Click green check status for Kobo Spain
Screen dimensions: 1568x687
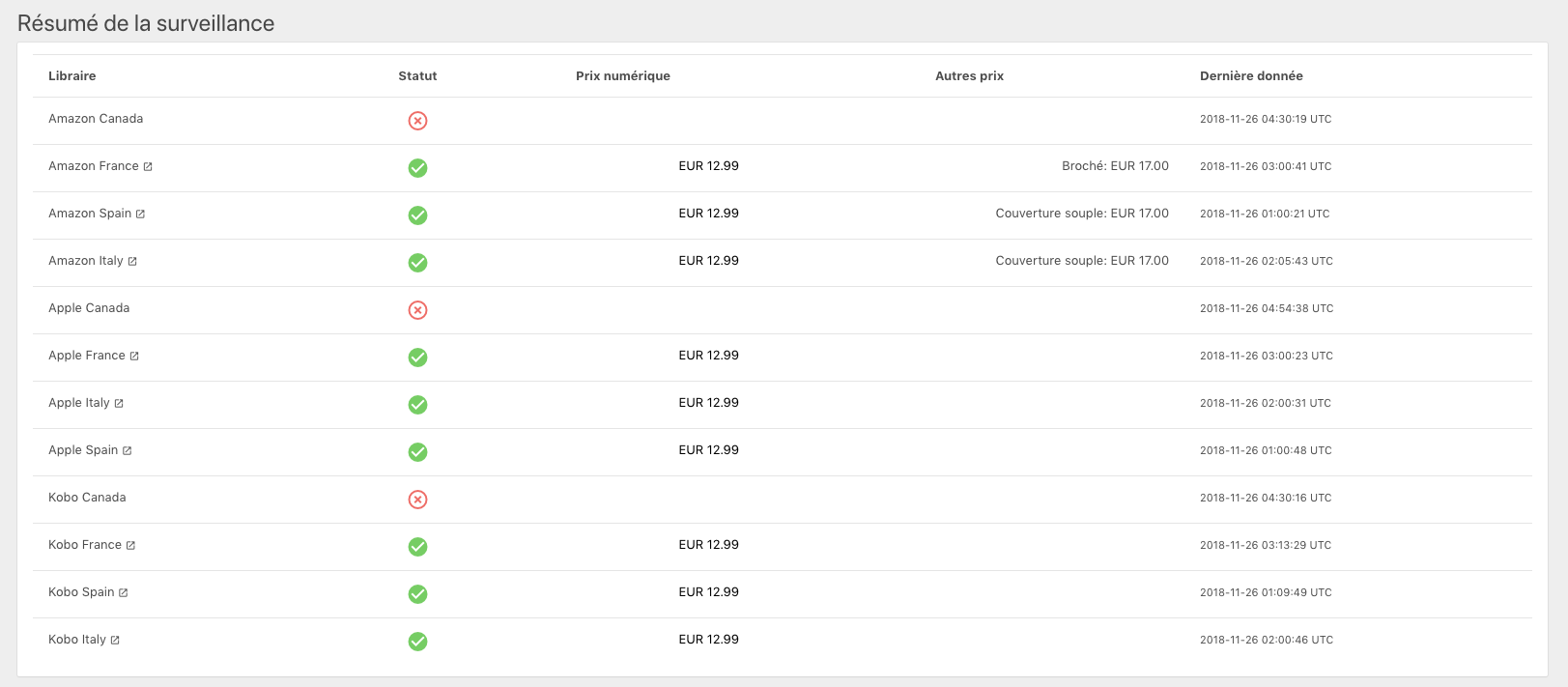417,594
